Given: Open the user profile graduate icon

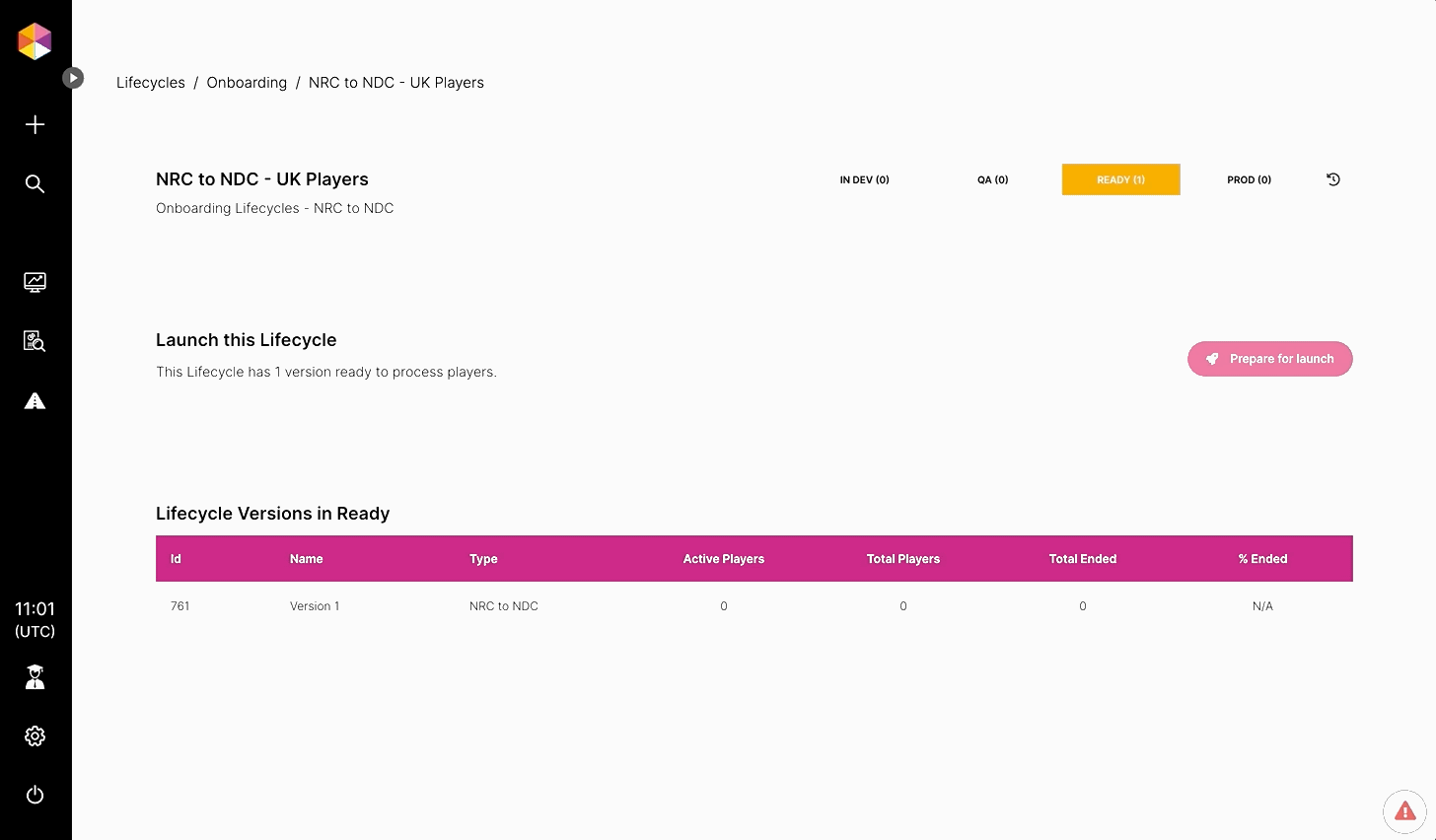Looking at the screenshot, I should 35,677.
